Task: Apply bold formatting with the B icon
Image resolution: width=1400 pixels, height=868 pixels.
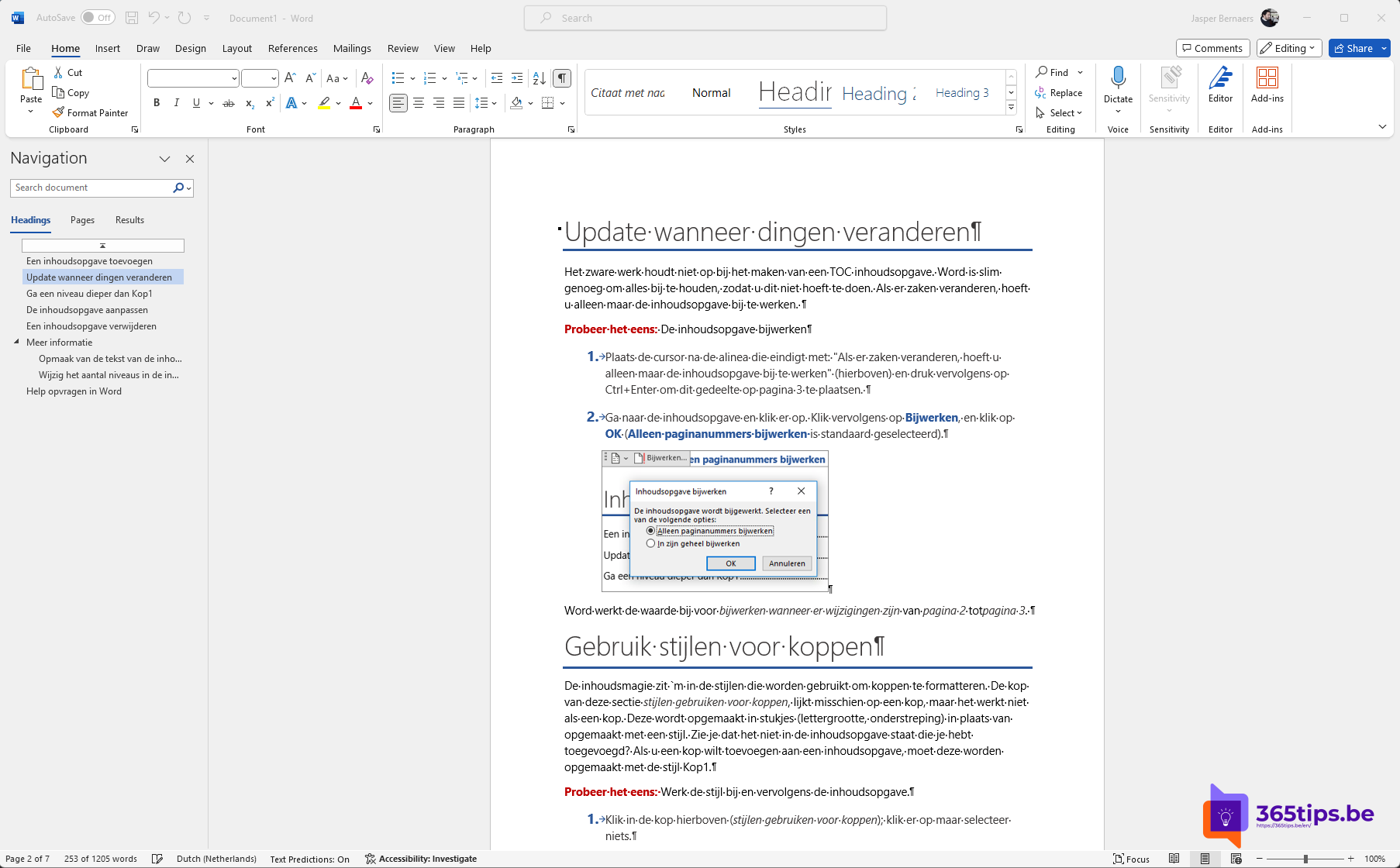Action: (x=157, y=103)
